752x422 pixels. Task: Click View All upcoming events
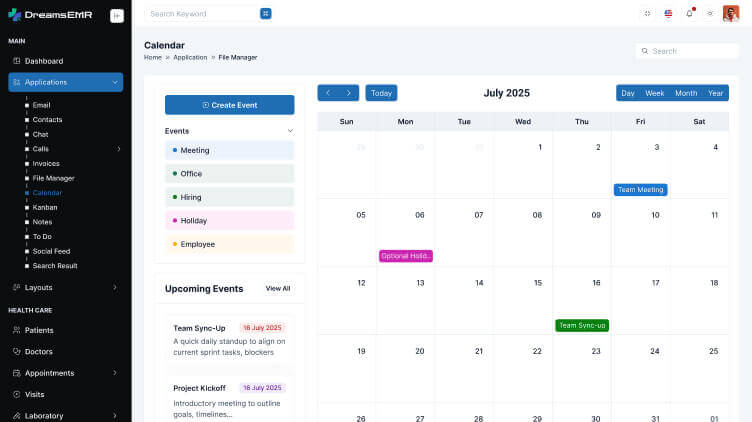pos(278,288)
